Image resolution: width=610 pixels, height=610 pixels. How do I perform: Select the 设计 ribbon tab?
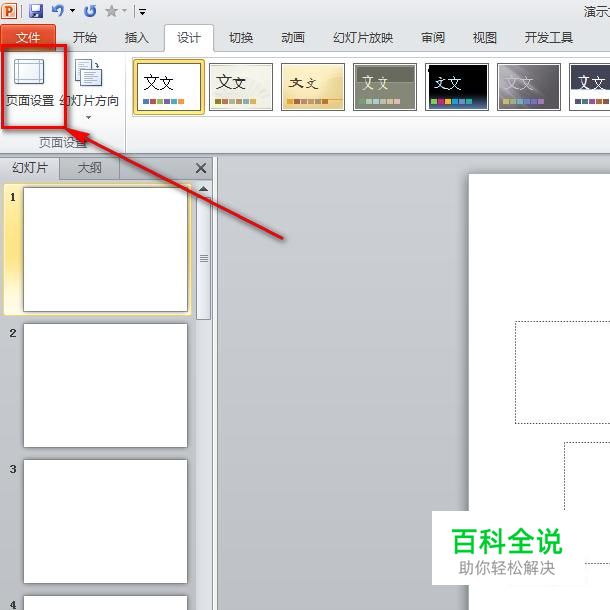point(189,37)
